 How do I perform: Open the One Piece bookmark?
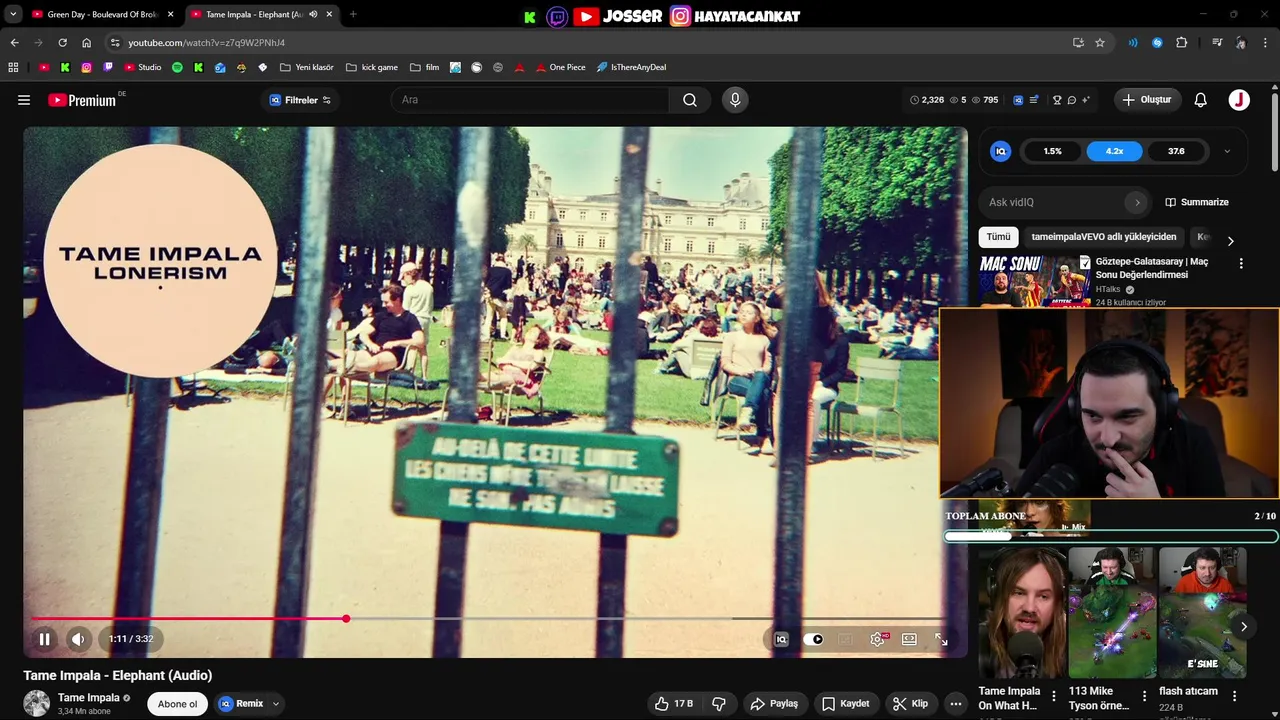click(x=560, y=67)
